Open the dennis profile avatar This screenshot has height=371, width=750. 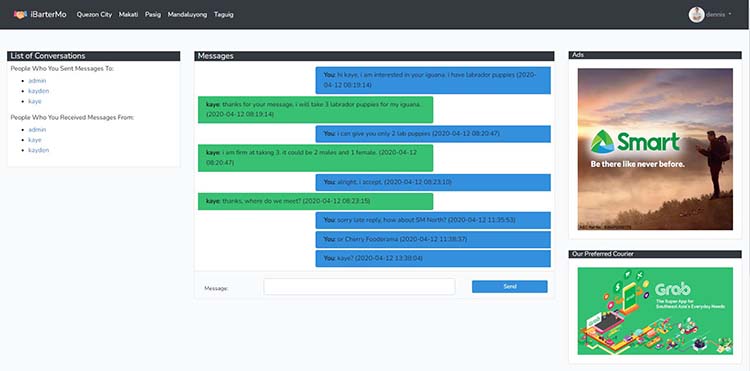(696, 14)
